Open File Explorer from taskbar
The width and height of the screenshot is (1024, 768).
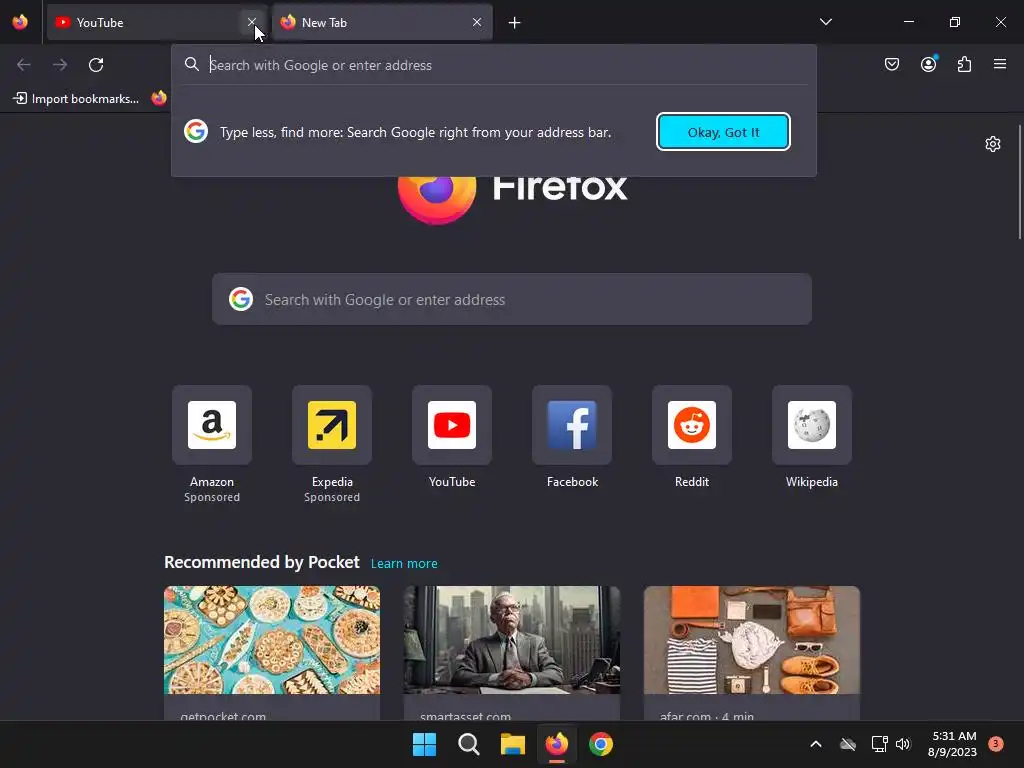pyautogui.click(x=513, y=744)
